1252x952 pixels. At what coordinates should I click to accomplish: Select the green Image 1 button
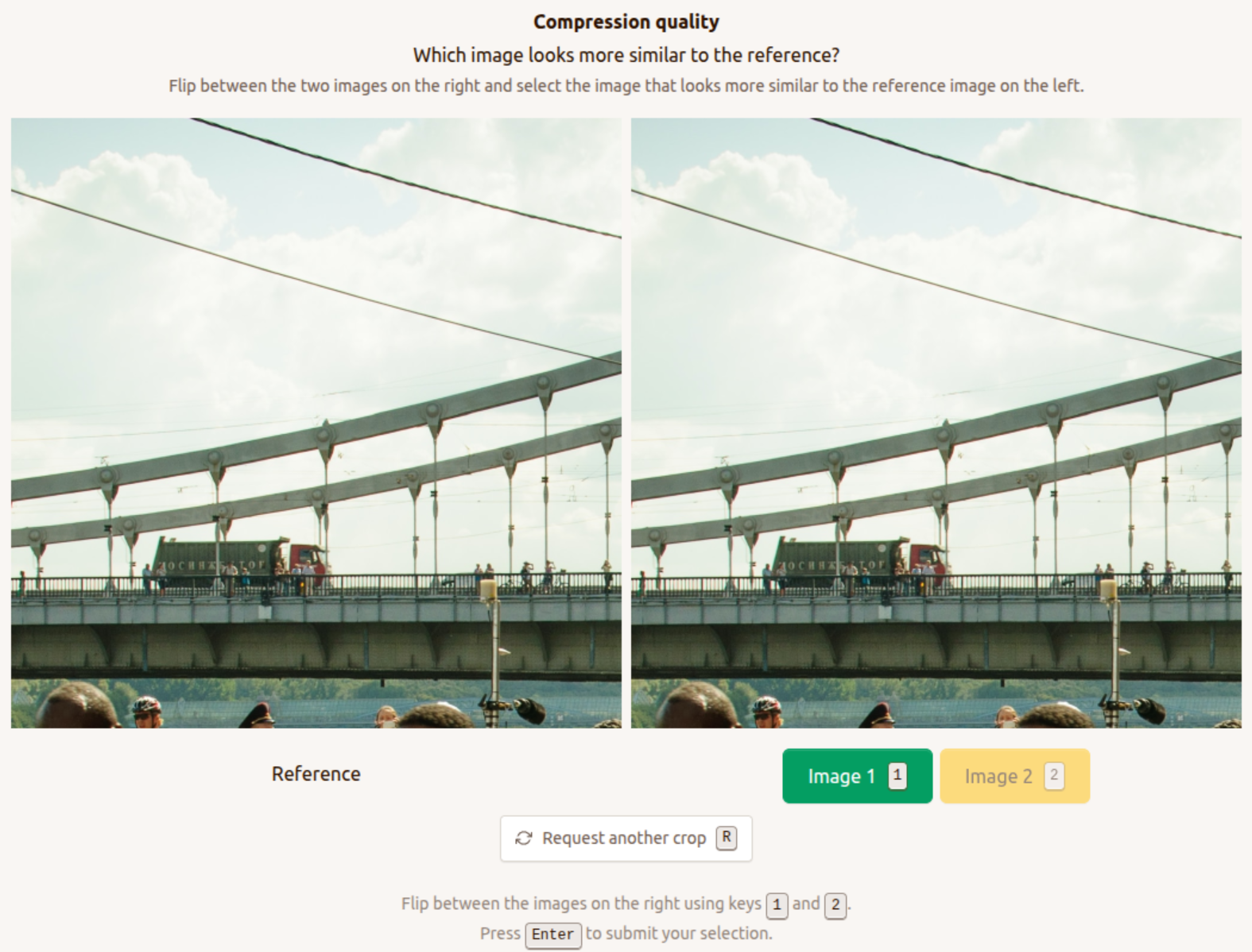[x=857, y=776]
